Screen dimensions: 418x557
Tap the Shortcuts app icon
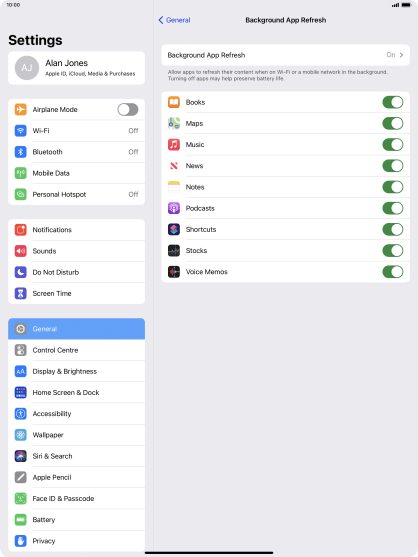pos(174,229)
